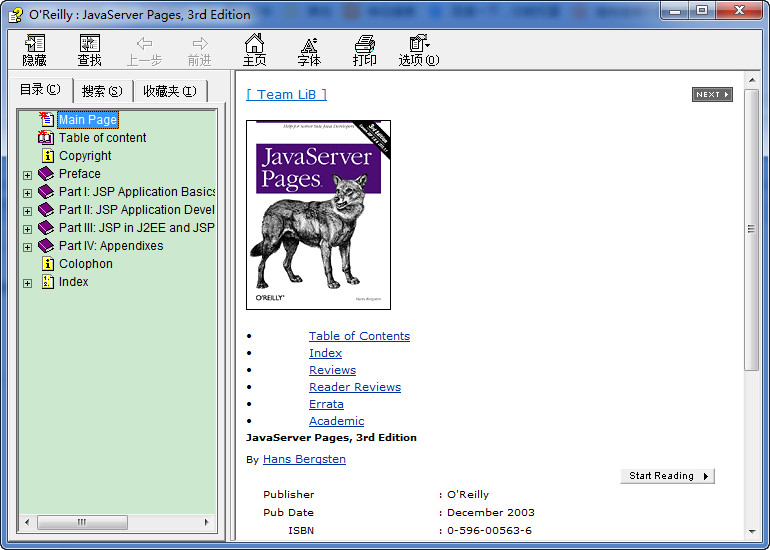Click the content pane scroll up arrow
The width and height of the screenshot is (770, 550).
pos(752,80)
